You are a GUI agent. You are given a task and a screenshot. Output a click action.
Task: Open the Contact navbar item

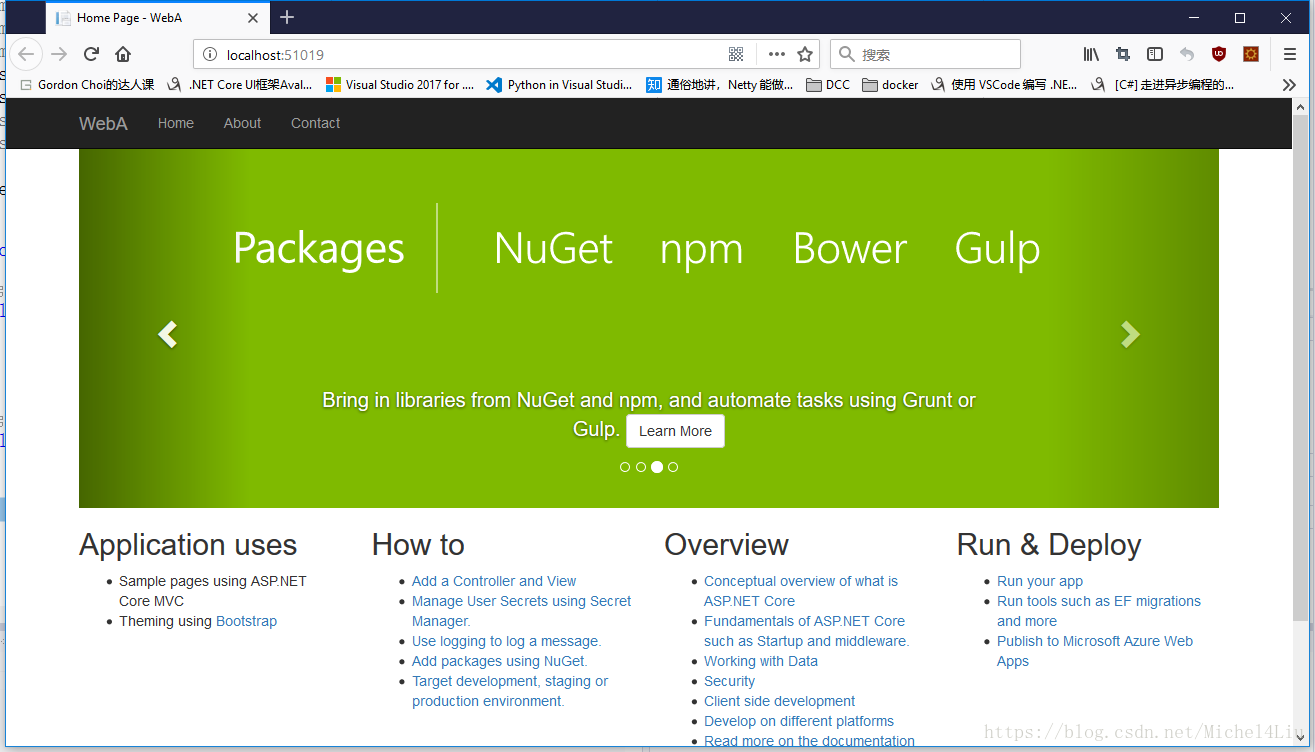tap(315, 123)
